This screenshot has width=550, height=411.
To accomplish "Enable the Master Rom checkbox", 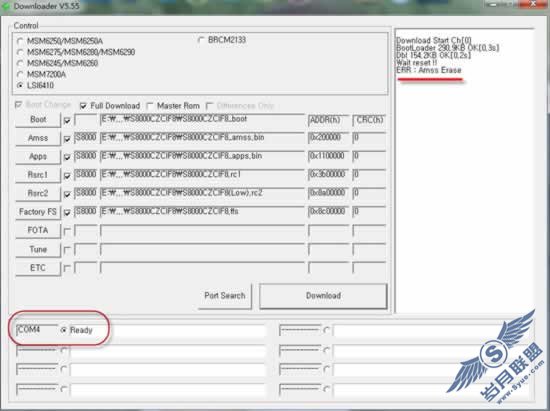I will [x=150, y=106].
